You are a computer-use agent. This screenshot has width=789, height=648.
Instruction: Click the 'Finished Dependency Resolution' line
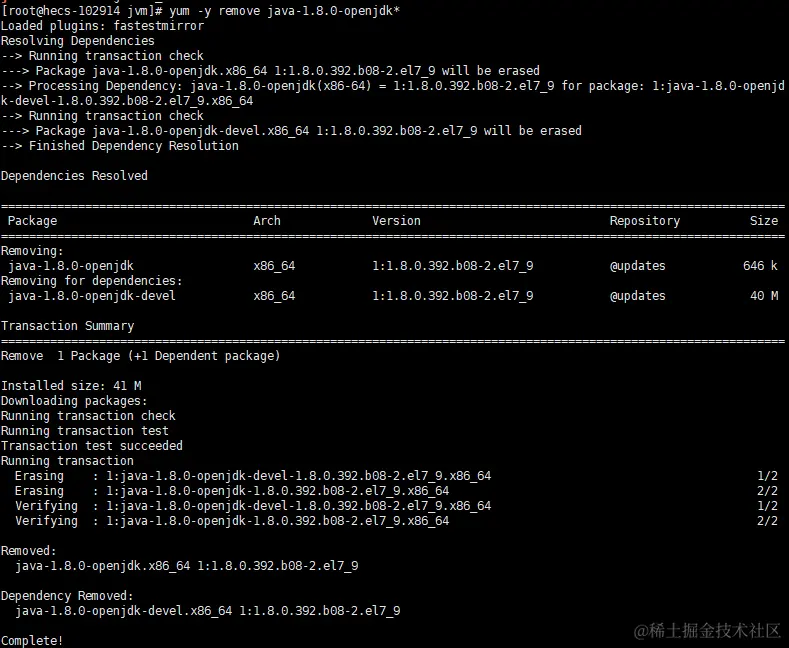[133, 146]
